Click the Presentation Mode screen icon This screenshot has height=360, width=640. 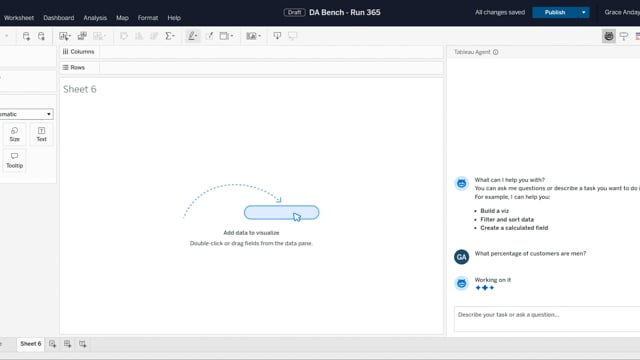click(x=293, y=36)
